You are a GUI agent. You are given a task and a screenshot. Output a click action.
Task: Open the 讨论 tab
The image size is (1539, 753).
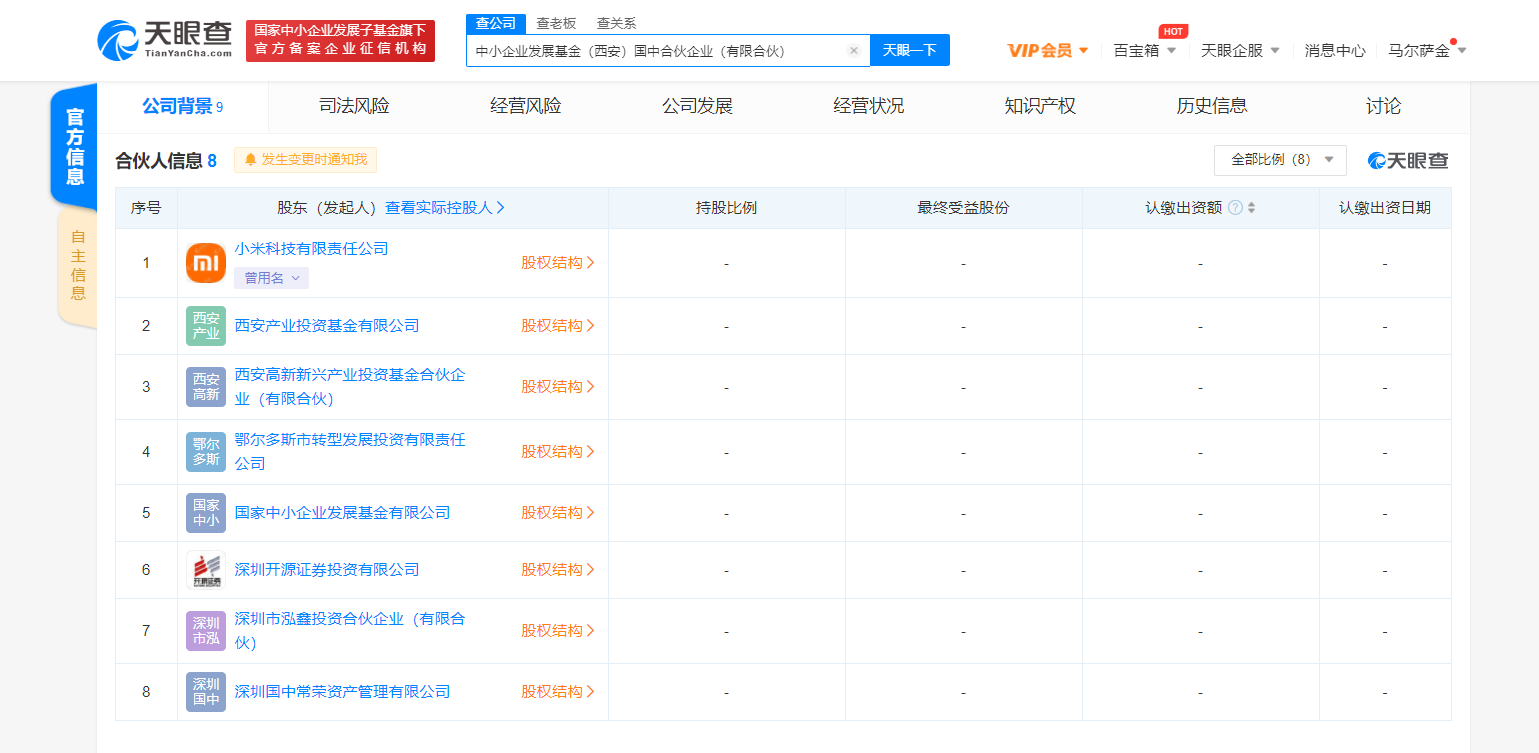coord(1384,106)
